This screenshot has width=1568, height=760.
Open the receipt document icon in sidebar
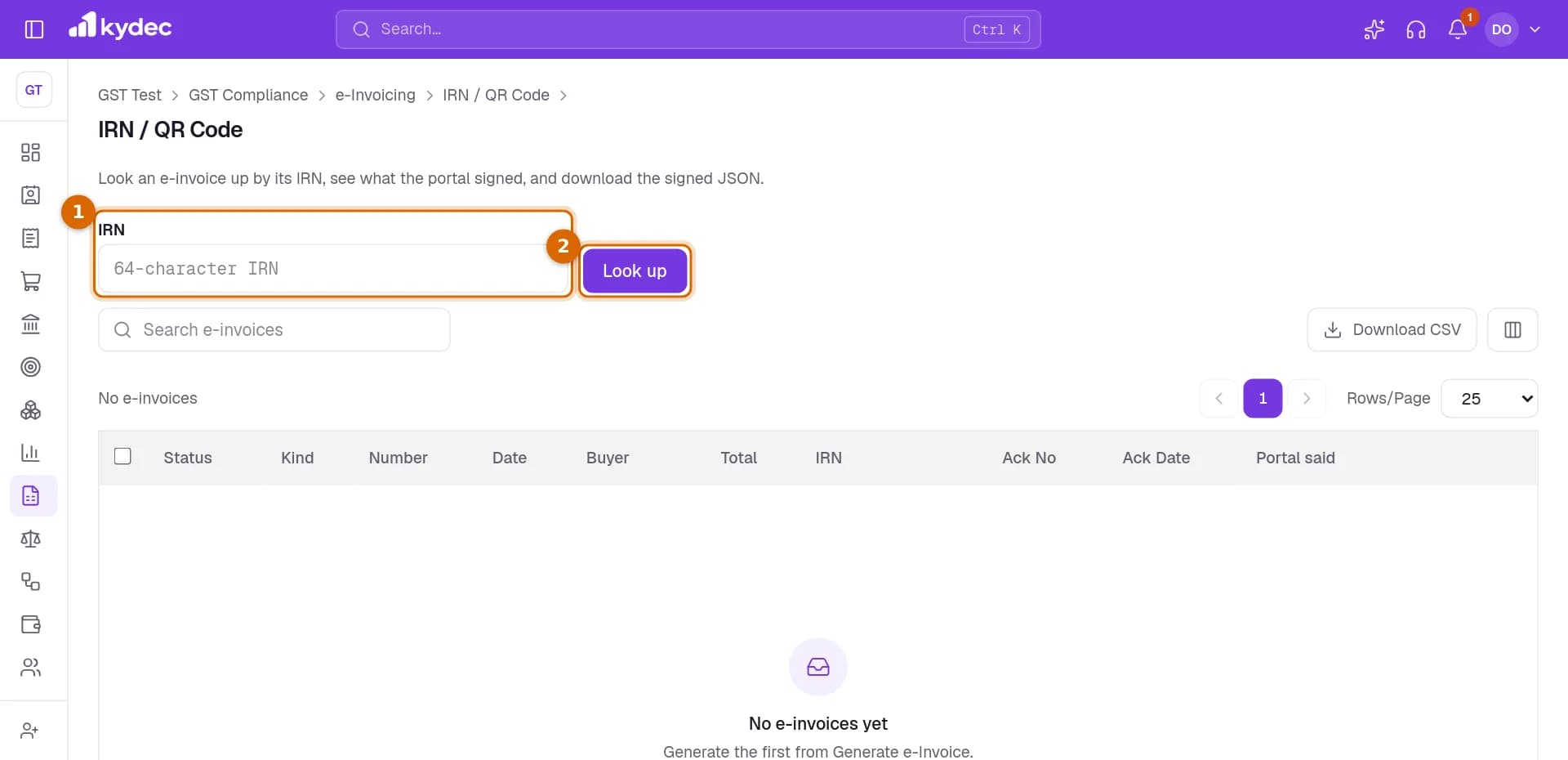pos(31,239)
